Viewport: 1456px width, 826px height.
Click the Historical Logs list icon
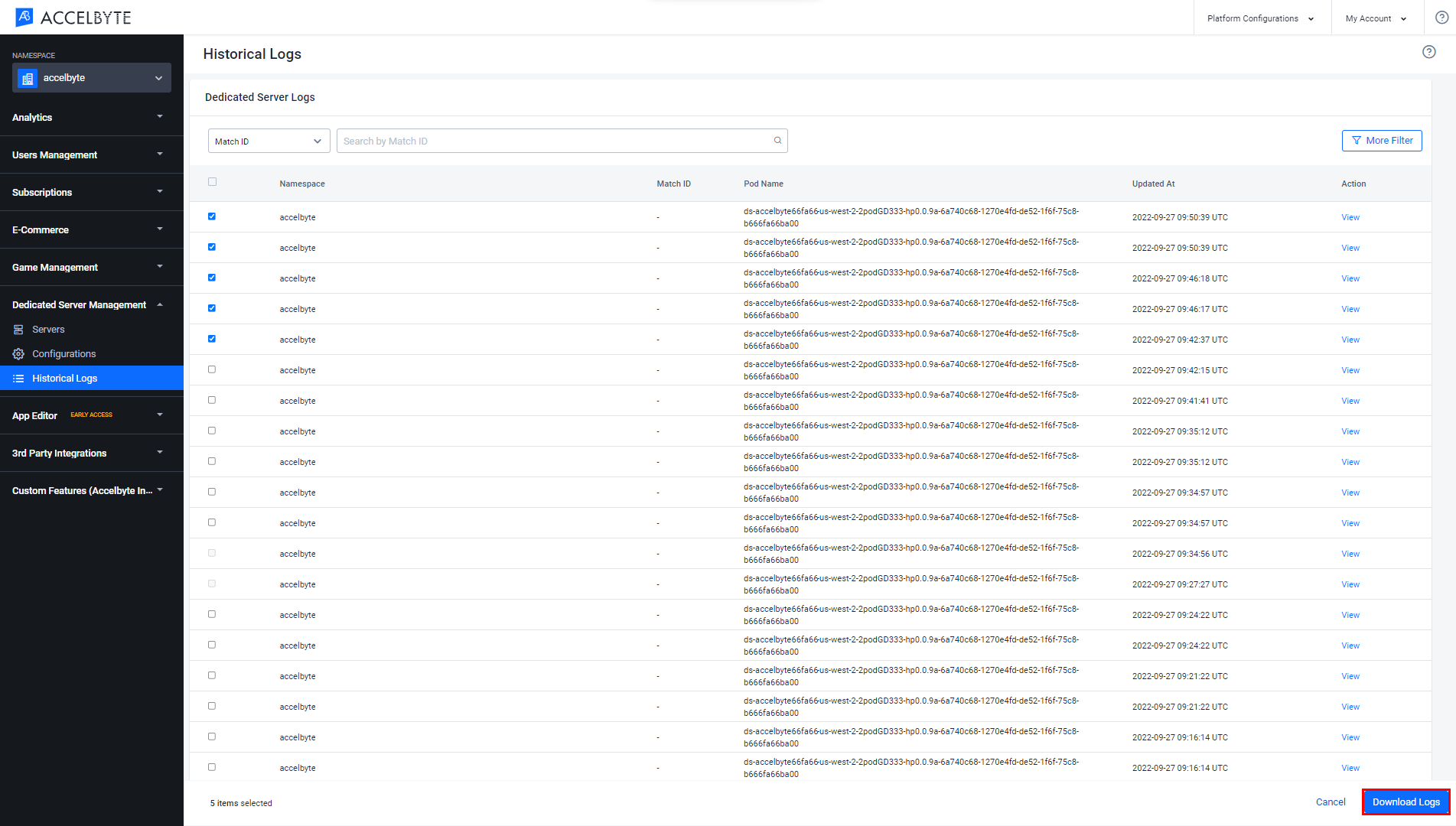coord(18,379)
